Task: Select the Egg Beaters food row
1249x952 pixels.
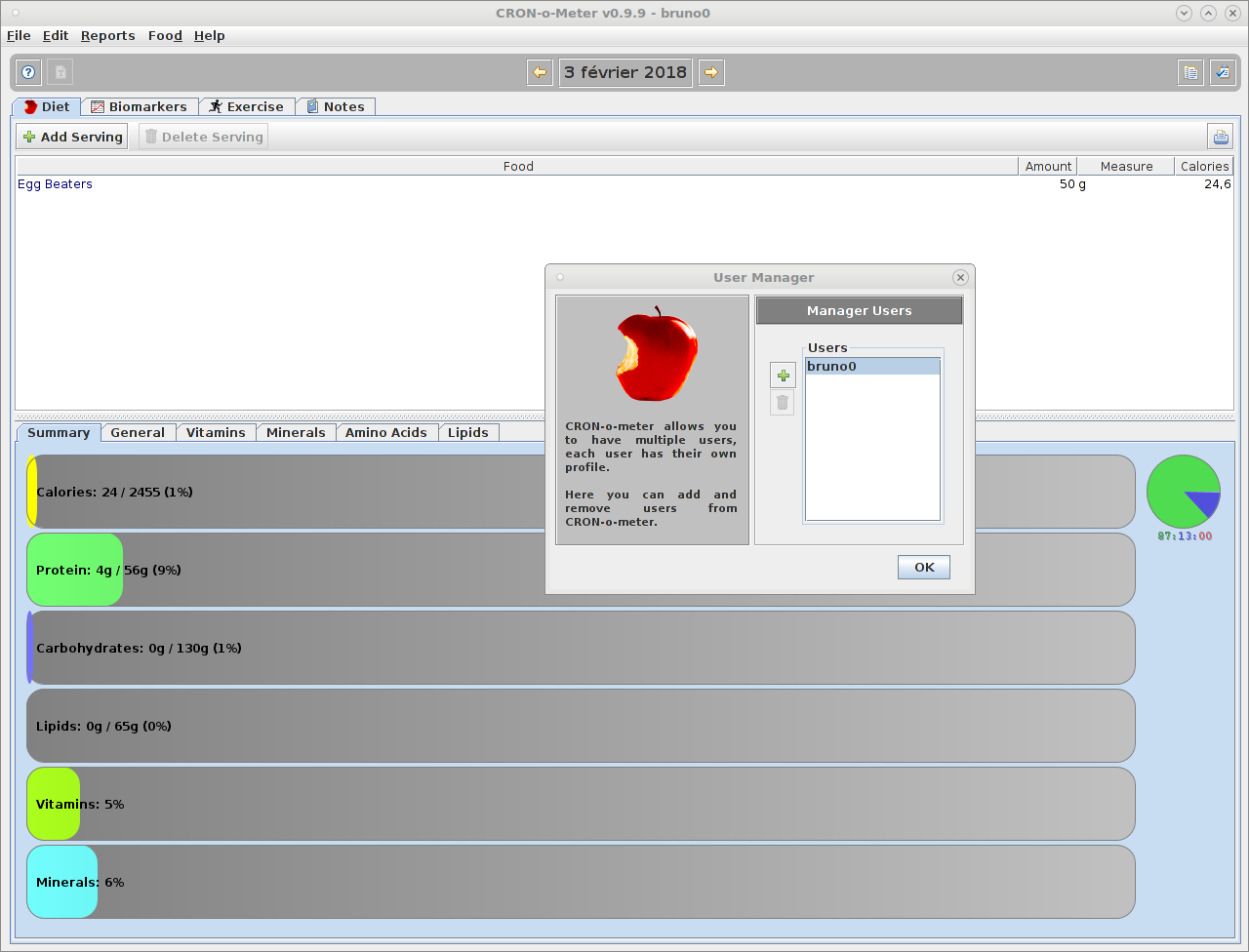Action: tap(624, 184)
